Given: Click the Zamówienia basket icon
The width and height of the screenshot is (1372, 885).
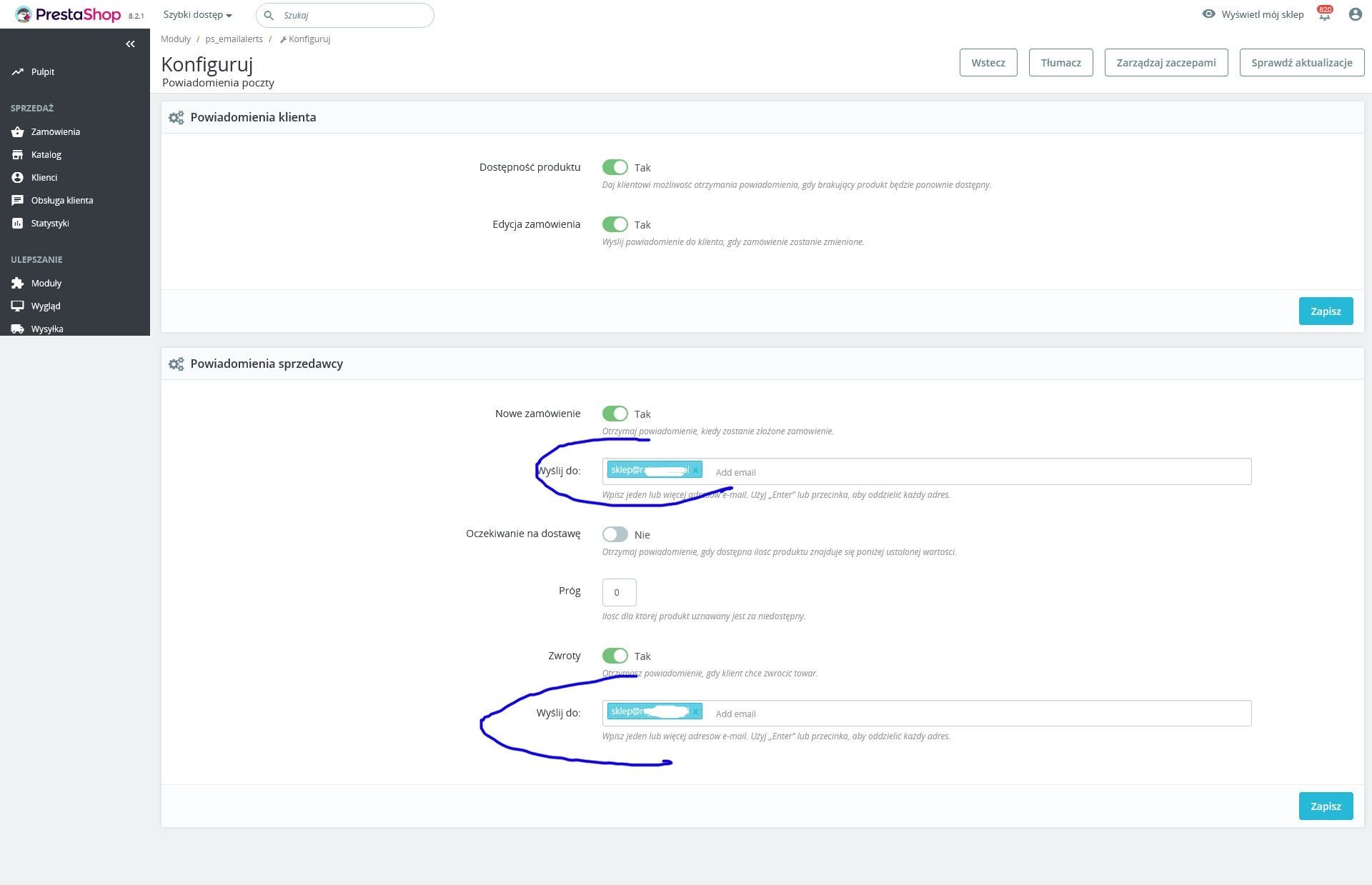Looking at the screenshot, I should coord(17,132).
